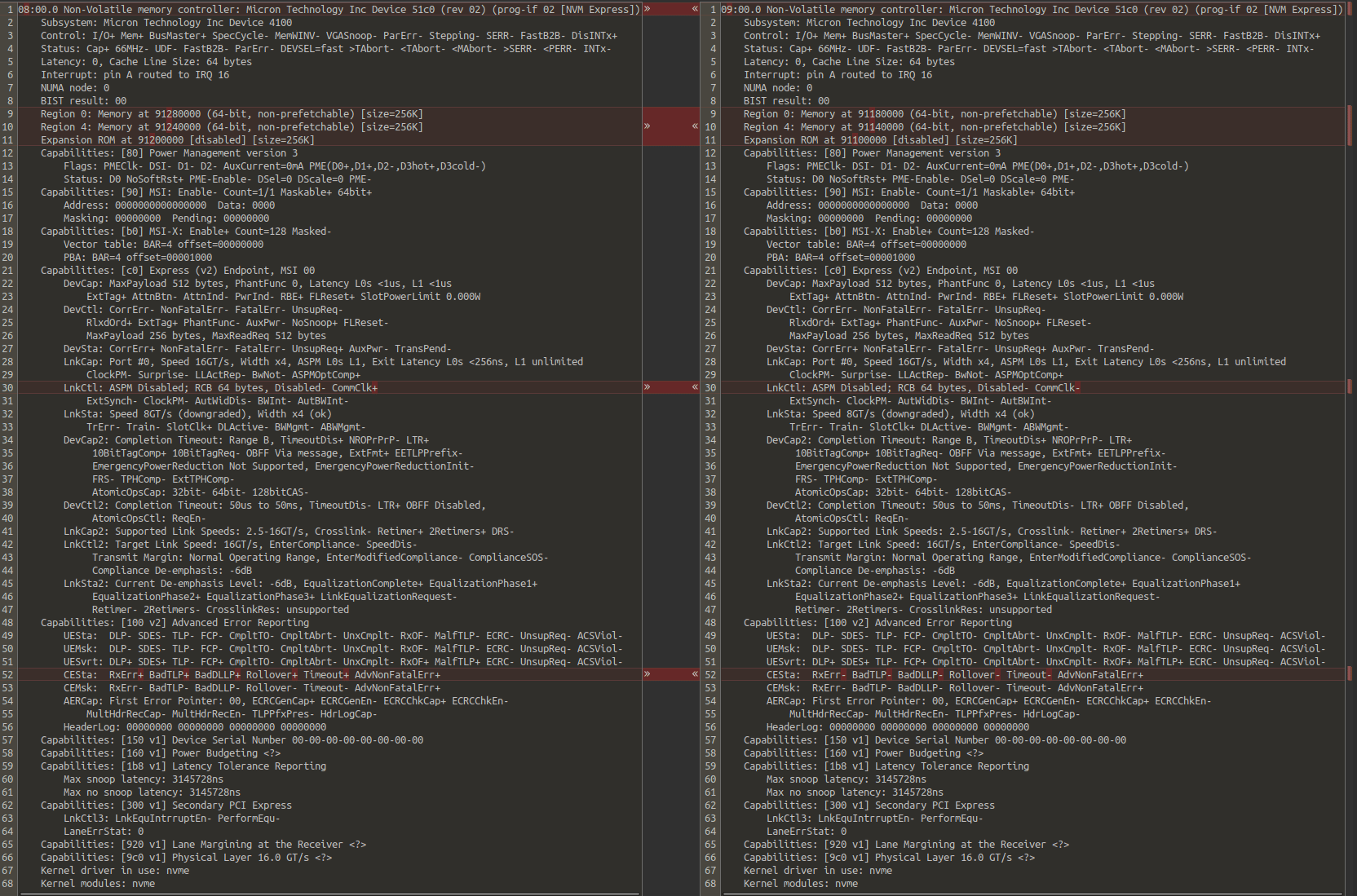Push the CESta line 52 change rightward
The image size is (1357, 896).
tap(648, 674)
